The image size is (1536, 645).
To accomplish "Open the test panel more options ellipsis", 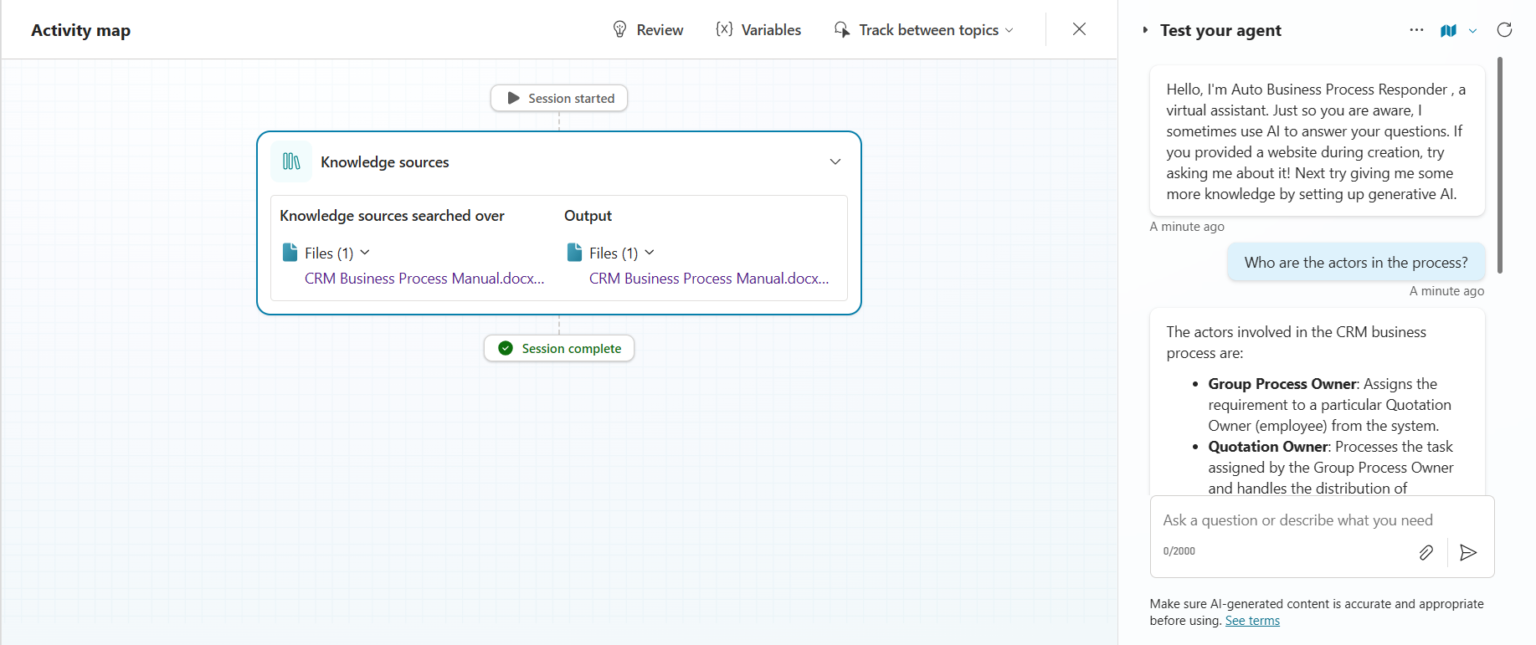I will [x=1416, y=30].
